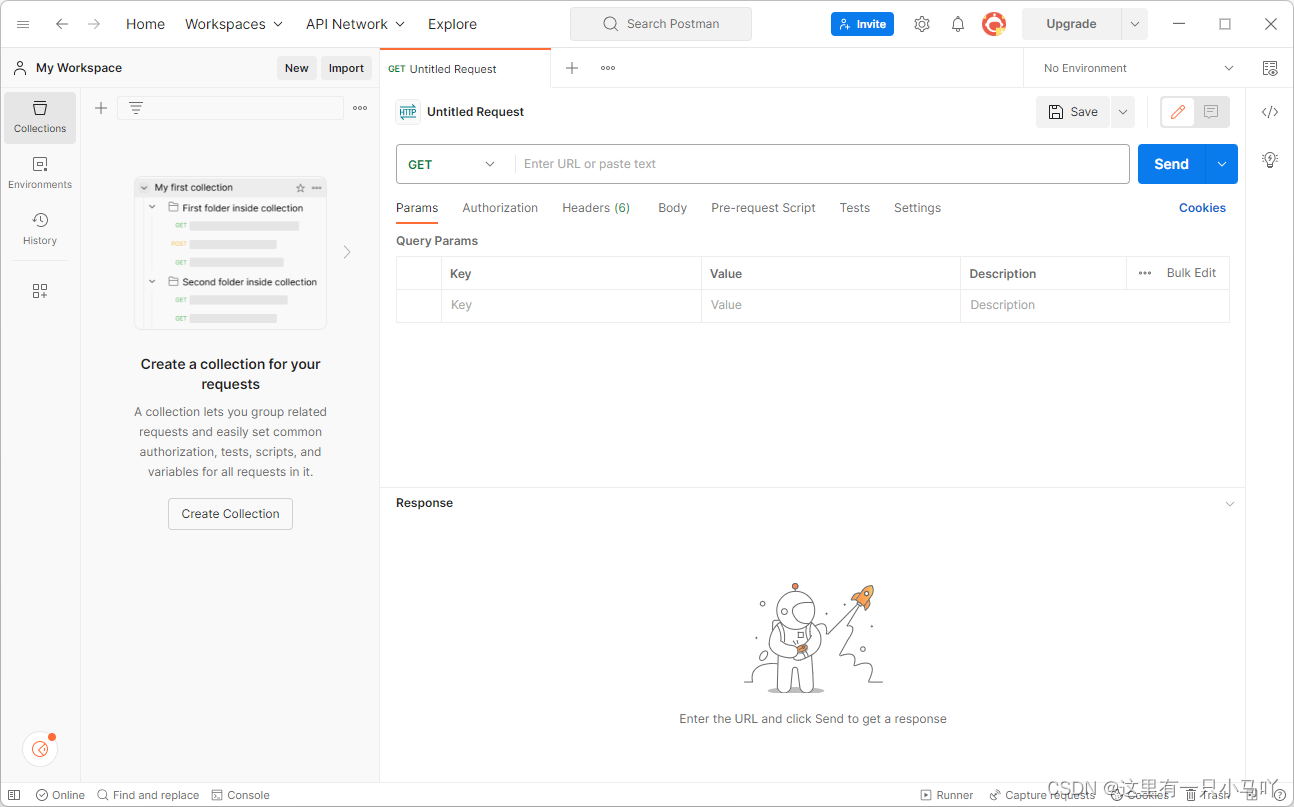Expand the Workspaces dropdown
The height and width of the screenshot is (807, 1294).
pos(234,24)
